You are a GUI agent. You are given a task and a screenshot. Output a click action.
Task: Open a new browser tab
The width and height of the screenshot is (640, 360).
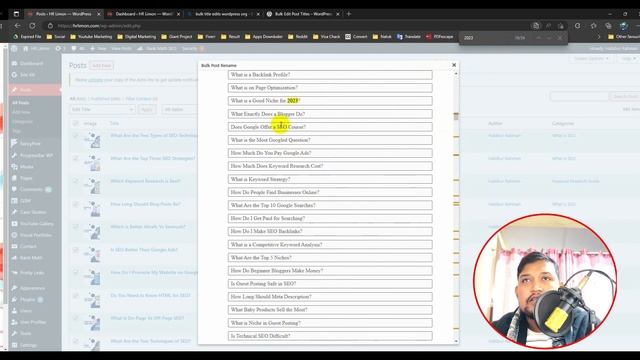click(x=349, y=14)
